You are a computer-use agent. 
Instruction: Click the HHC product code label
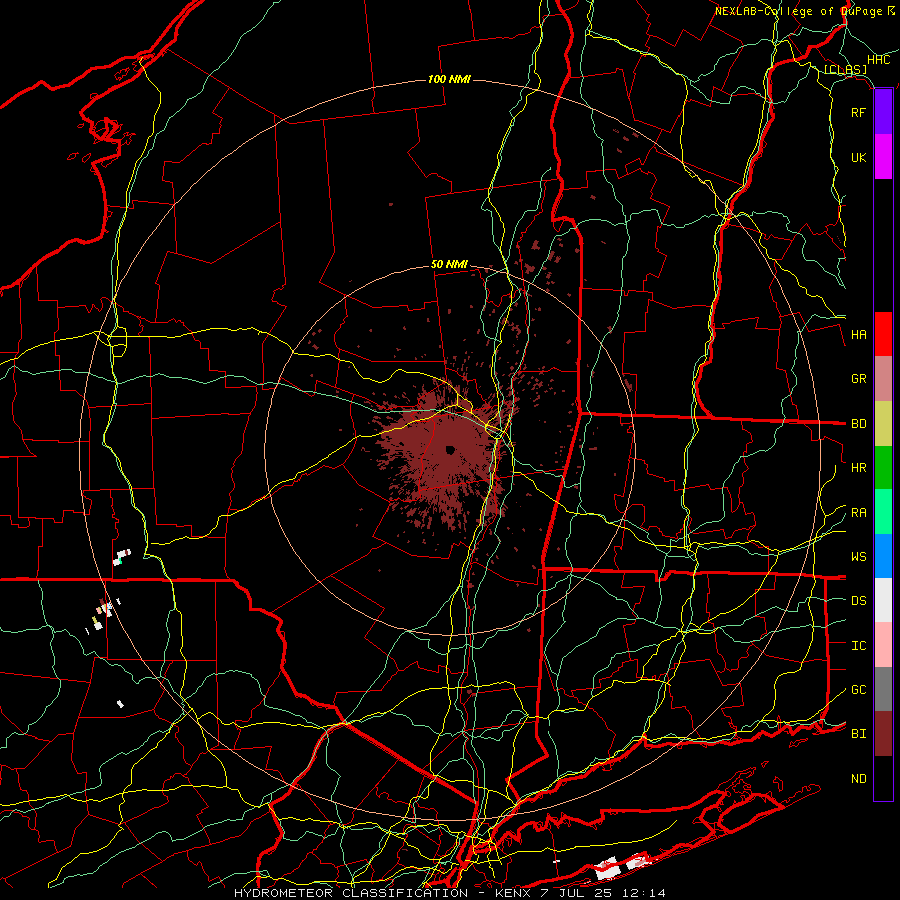point(878,60)
